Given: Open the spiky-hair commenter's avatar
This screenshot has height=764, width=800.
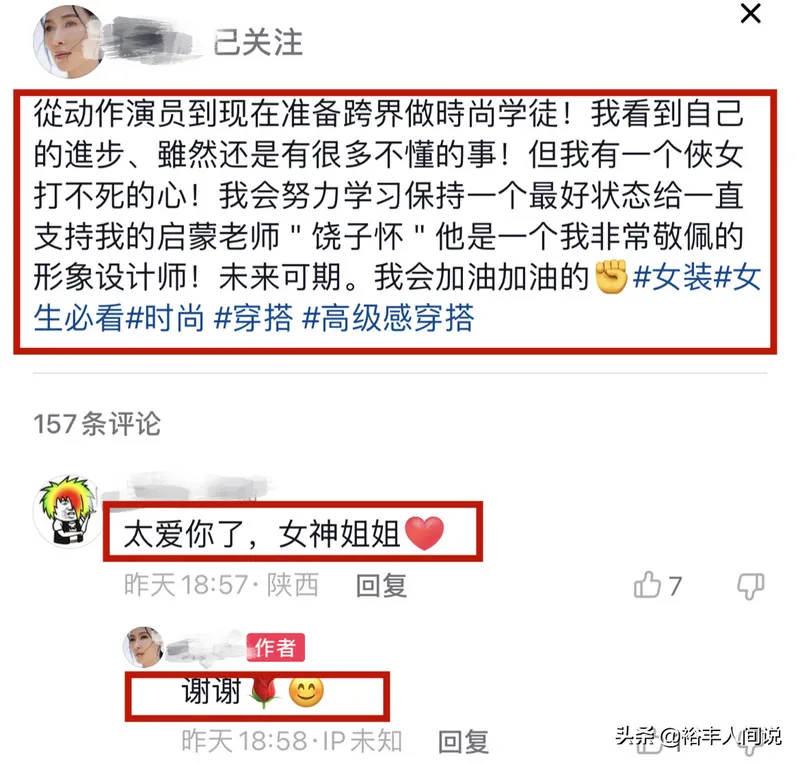Looking at the screenshot, I should [x=68, y=510].
